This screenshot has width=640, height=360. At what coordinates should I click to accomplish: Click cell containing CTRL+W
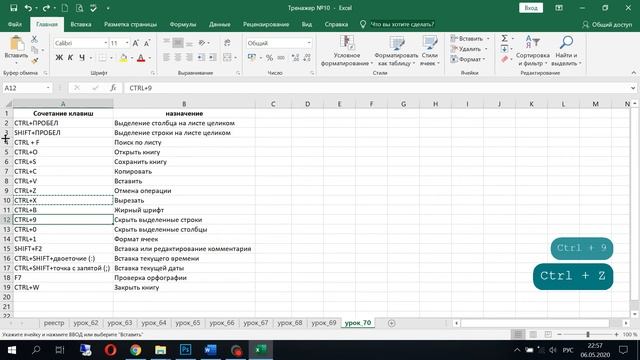[63, 287]
